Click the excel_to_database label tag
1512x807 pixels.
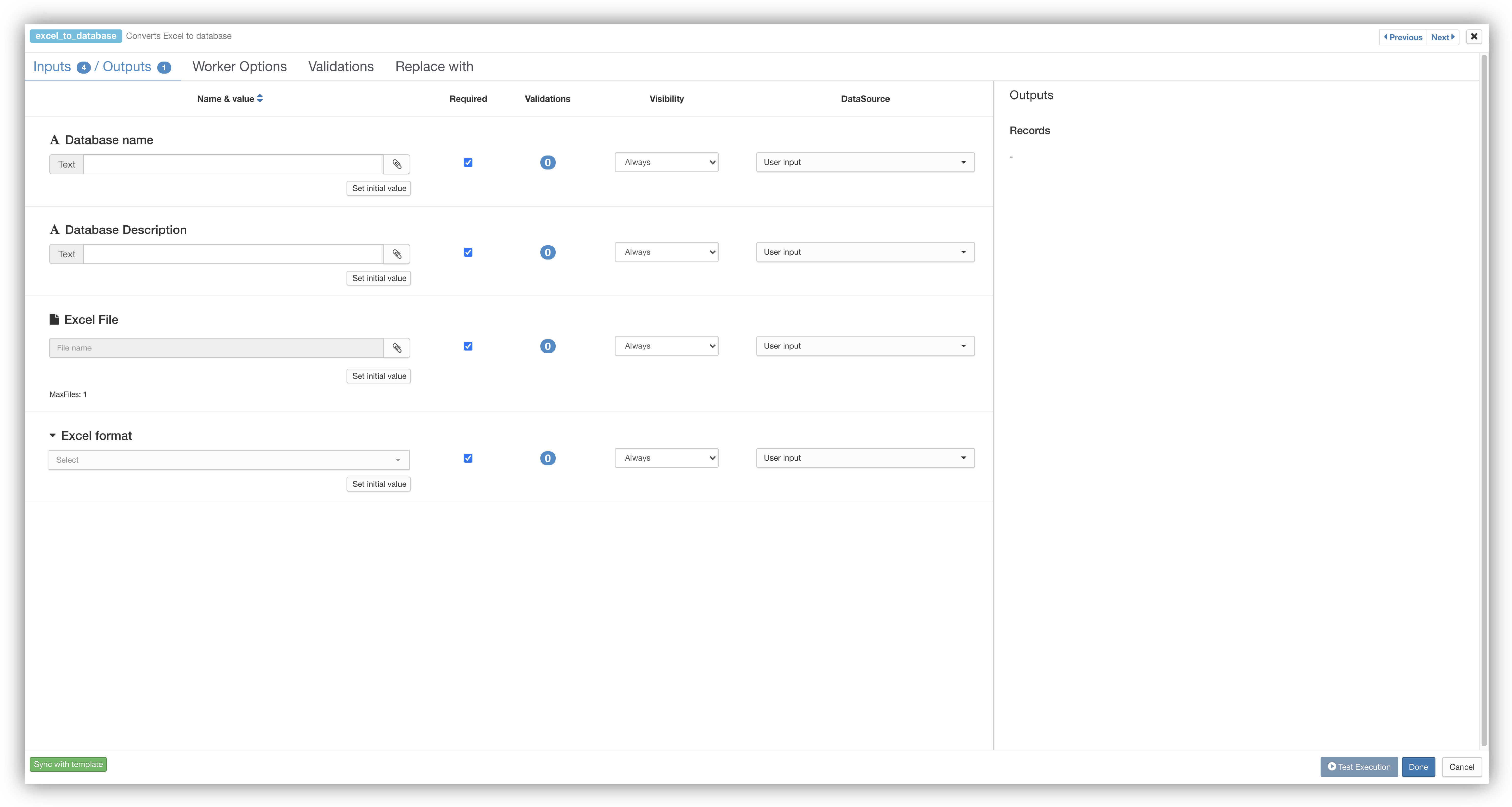click(76, 36)
